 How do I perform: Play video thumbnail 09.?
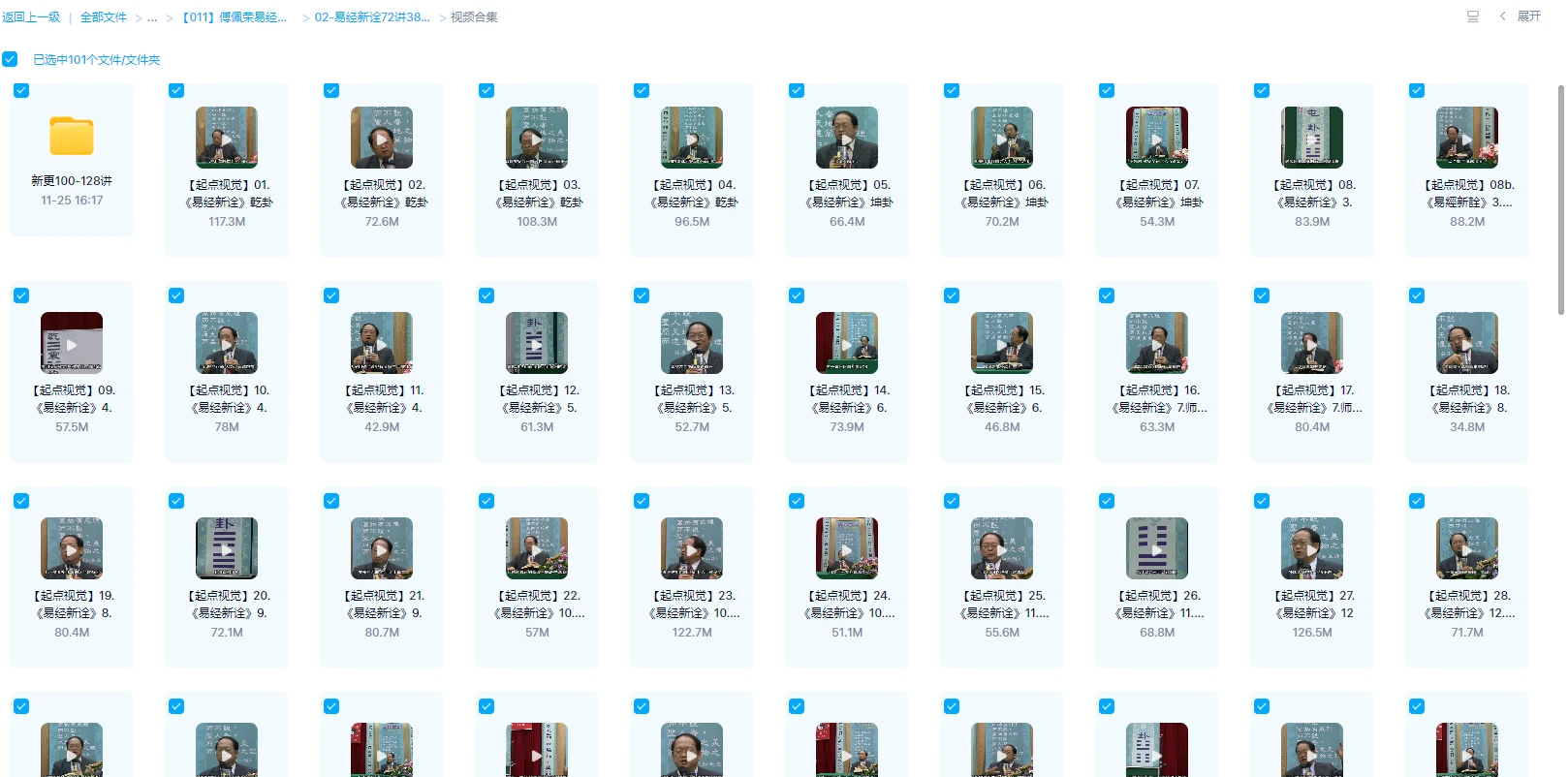[x=72, y=343]
